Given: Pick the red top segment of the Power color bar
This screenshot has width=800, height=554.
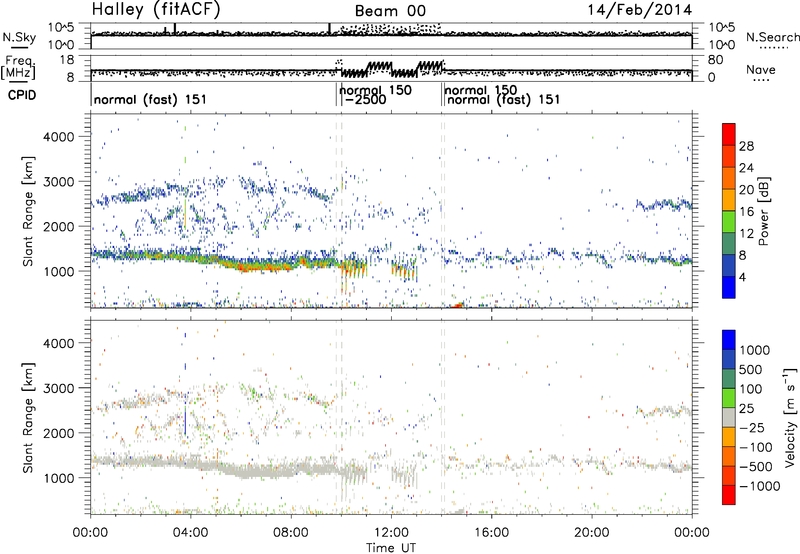Looking at the screenshot, I should tap(729, 135).
